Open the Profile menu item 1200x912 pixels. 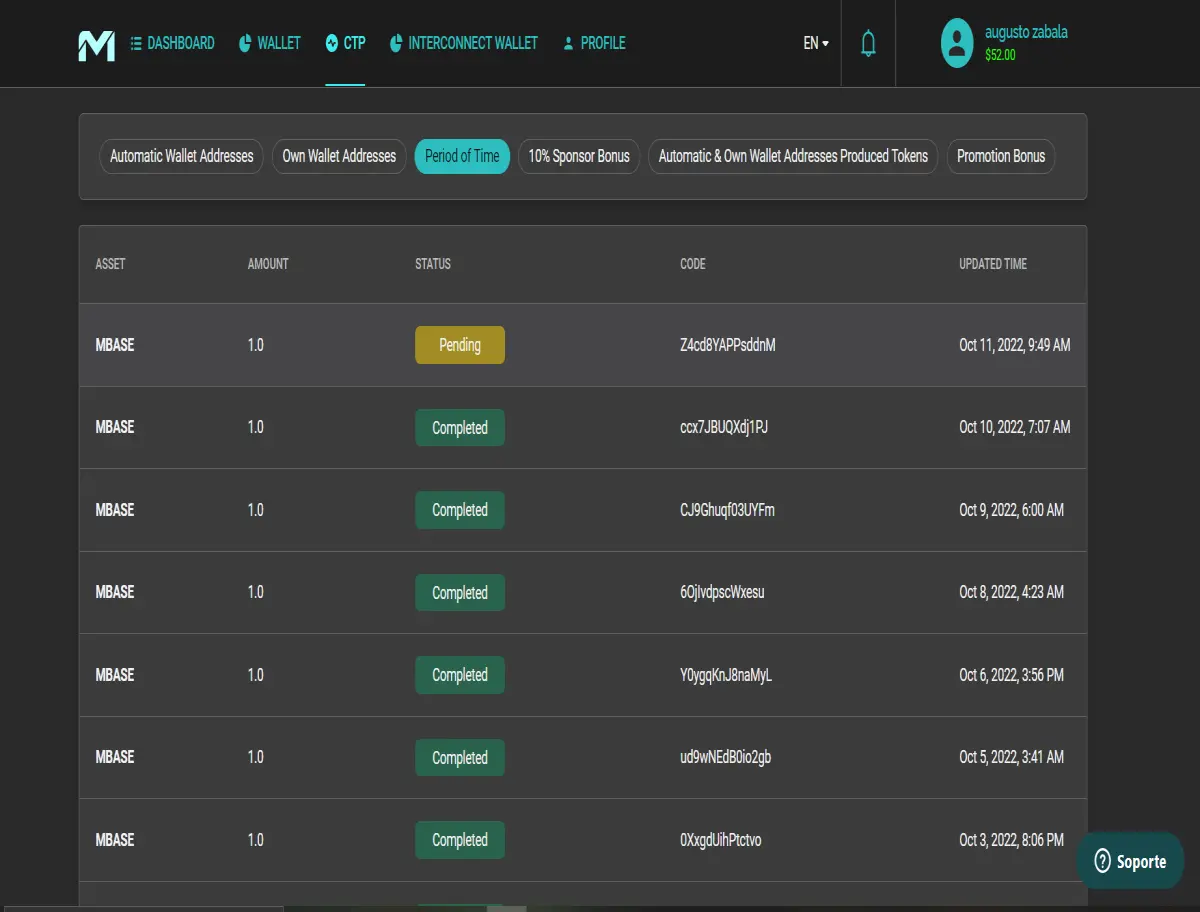594,43
